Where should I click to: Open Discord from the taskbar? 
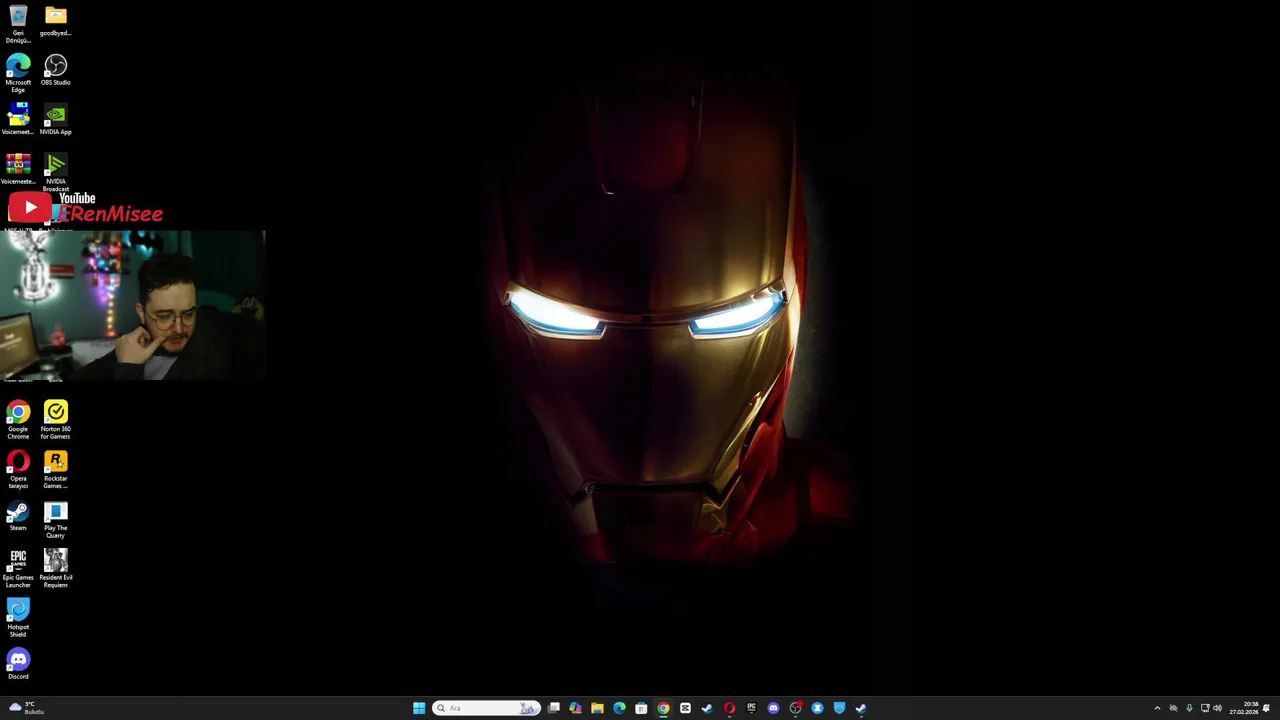773,708
